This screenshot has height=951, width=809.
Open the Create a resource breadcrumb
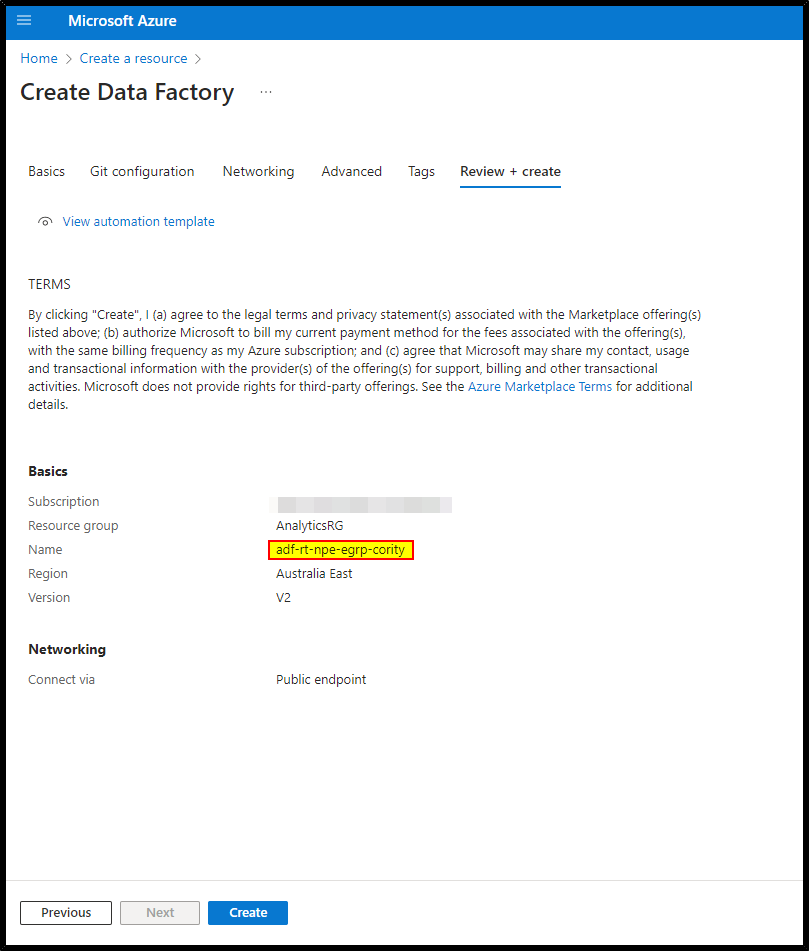click(x=133, y=58)
